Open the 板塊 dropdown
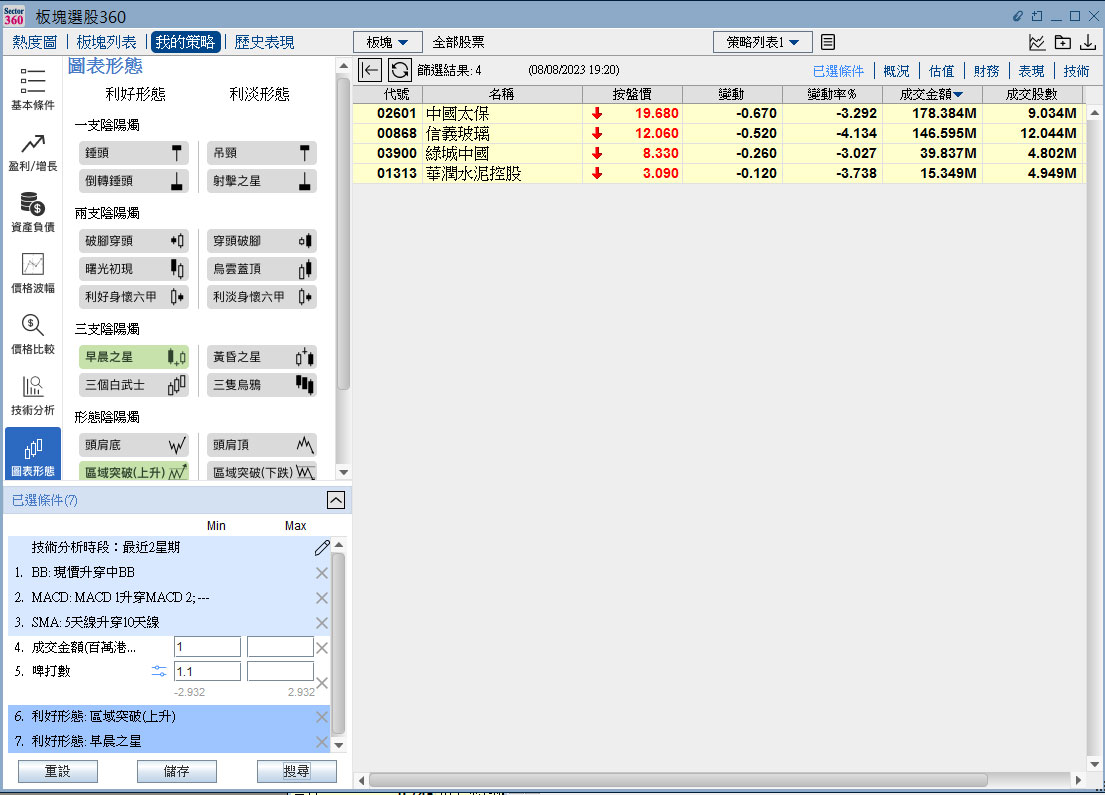The image size is (1105, 795). coord(388,42)
